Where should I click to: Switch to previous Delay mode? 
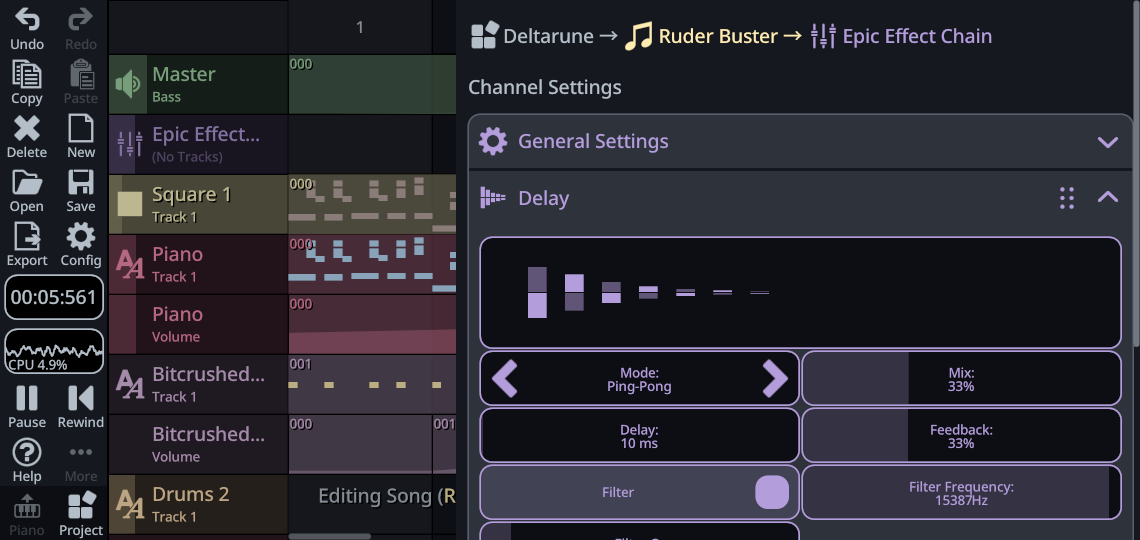tap(505, 379)
